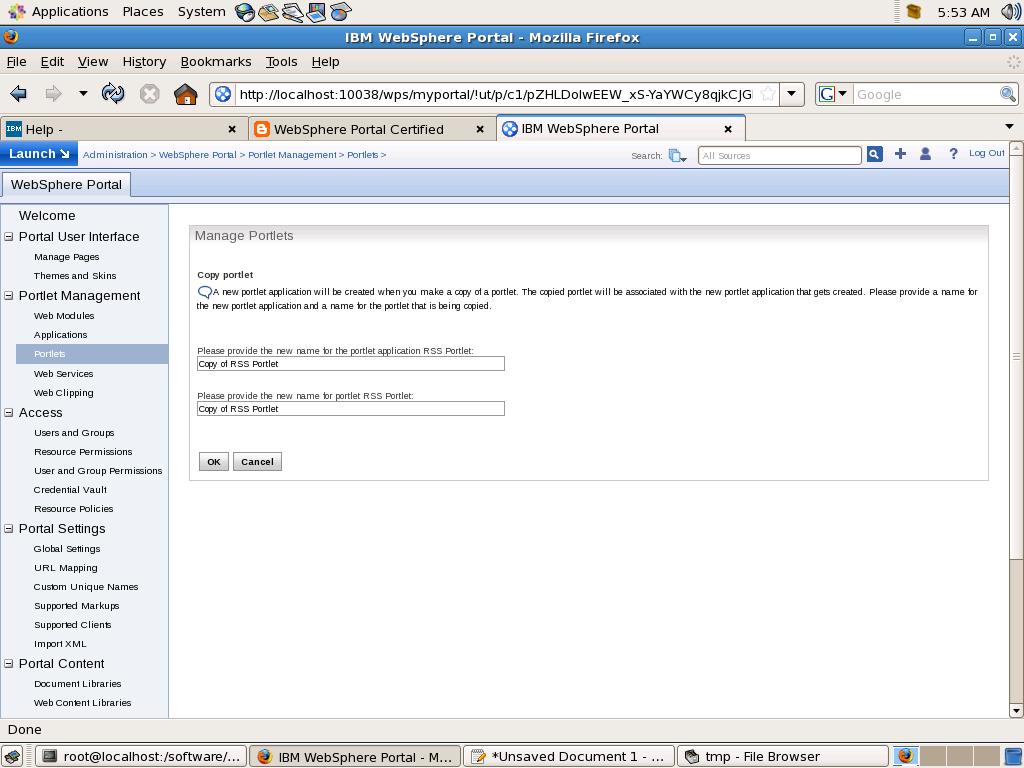Open the File menu
Viewport: 1024px width, 768px height.
coord(16,61)
